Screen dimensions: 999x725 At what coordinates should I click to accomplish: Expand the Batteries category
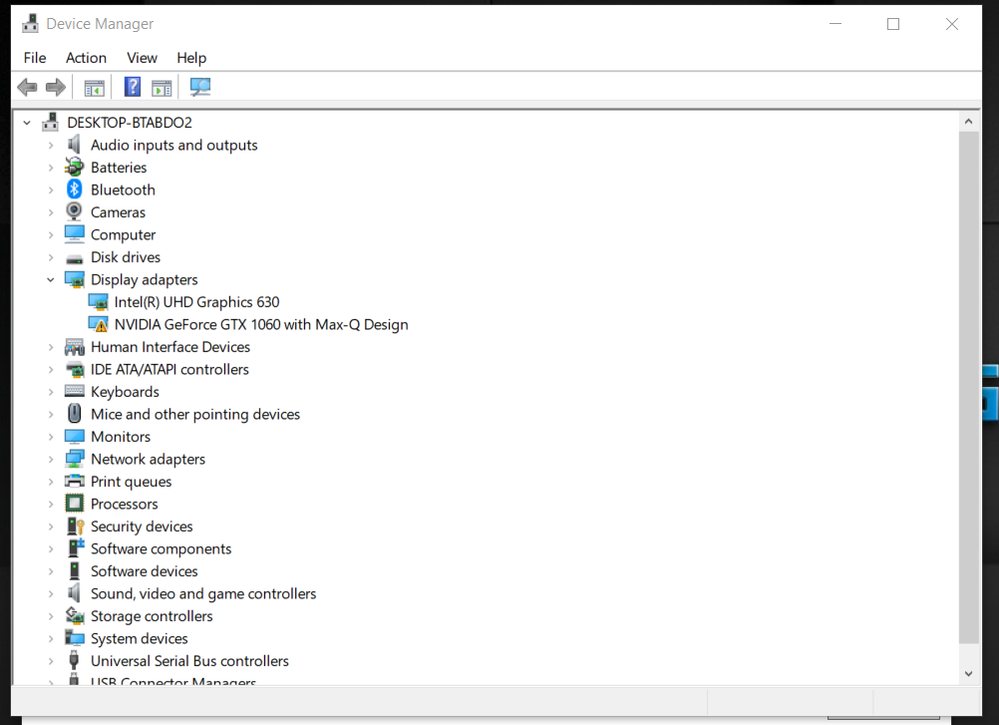click(50, 168)
